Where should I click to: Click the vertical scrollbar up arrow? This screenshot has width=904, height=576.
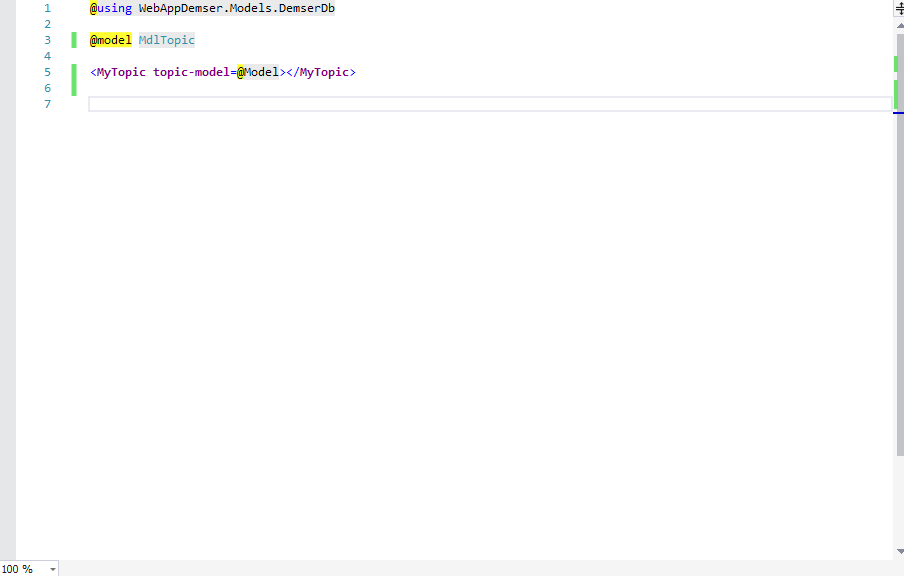pyautogui.click(x=900, y=25)
